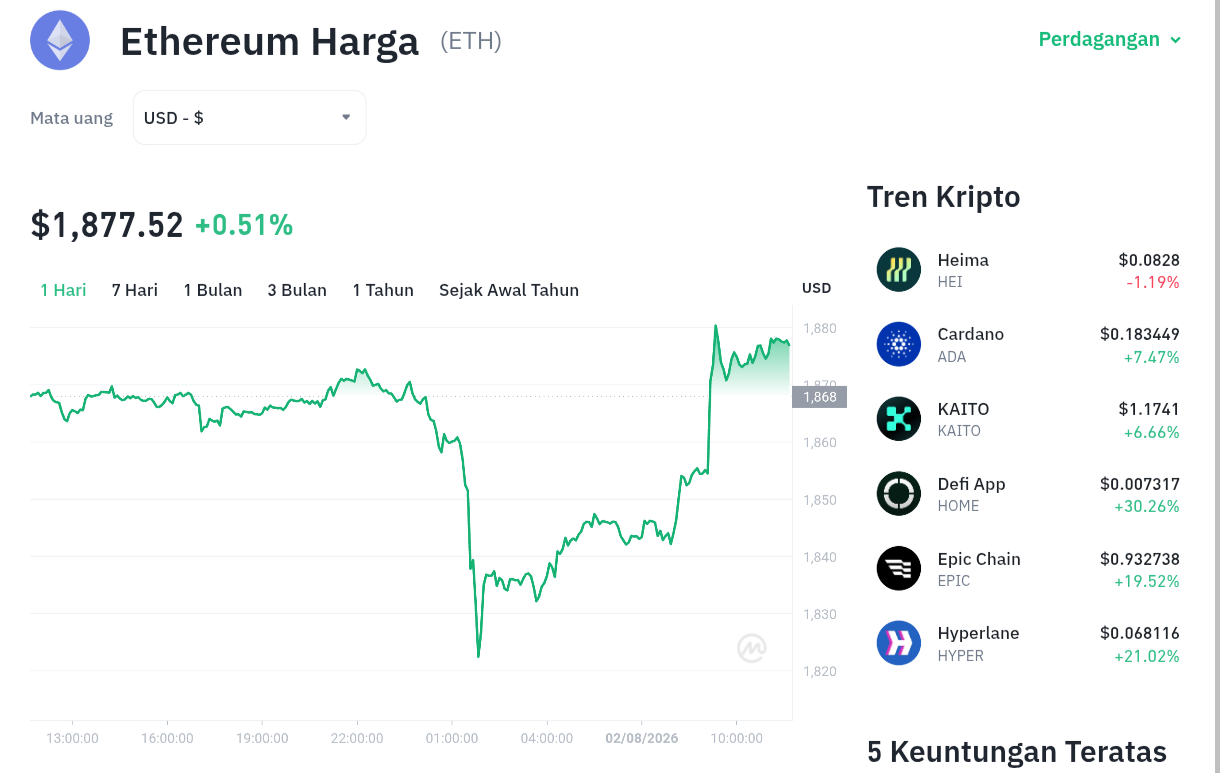Screen dimensions: 1220x773
Task: Activate the 1 Hari timeframe
Action: (63, 290)
